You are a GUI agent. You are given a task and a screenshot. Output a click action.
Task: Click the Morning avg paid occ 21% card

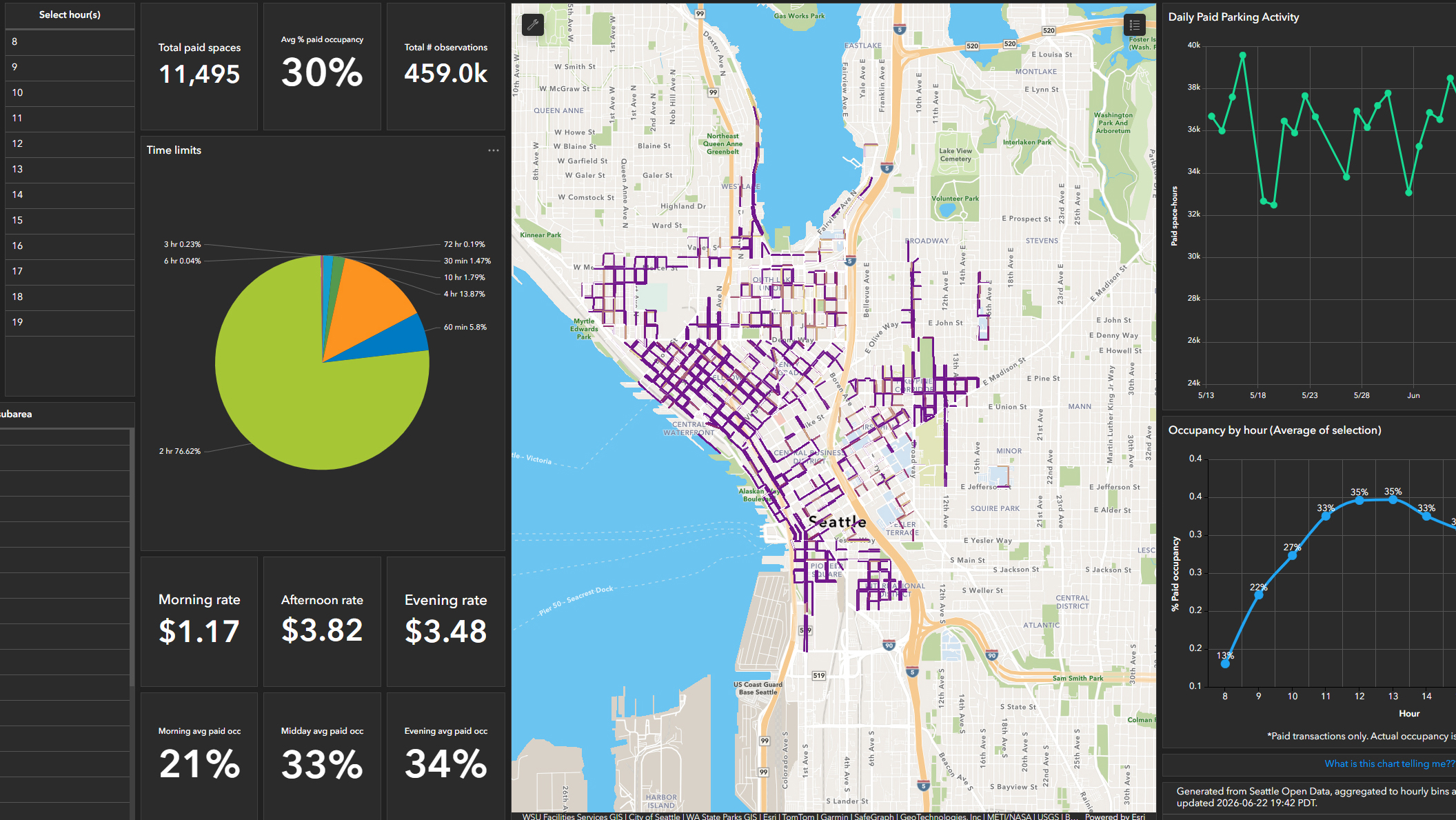click(x=199, y=756)
